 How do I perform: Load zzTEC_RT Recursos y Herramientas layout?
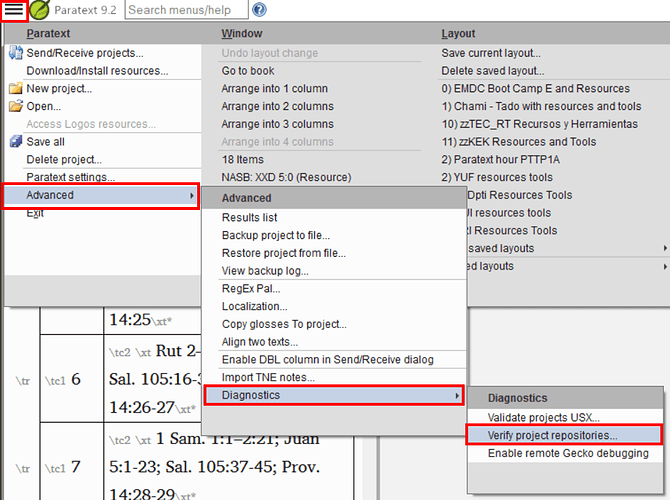click(540, 124)
